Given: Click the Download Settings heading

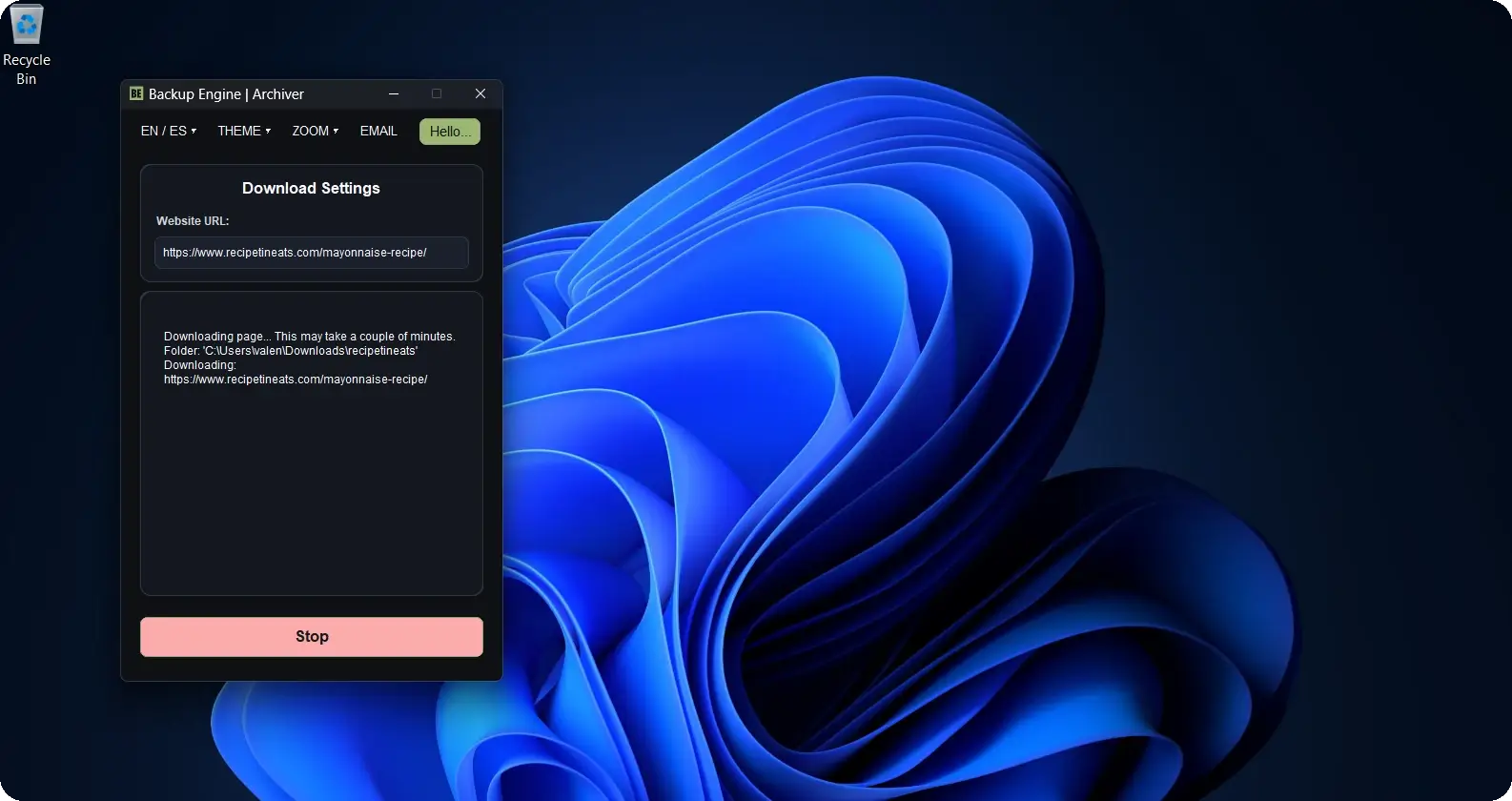Looking at the screenshot, I should pyautogui.click(x=311, y=188).
